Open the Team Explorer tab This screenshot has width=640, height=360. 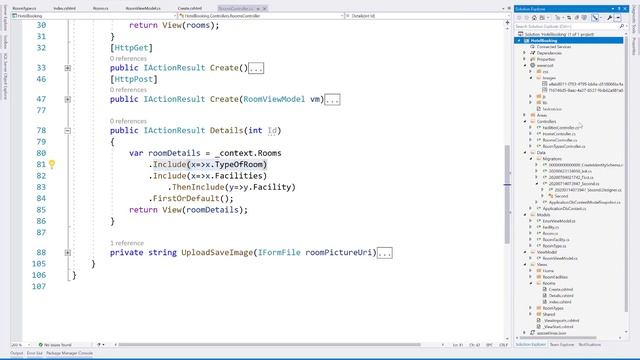[562, 344]
